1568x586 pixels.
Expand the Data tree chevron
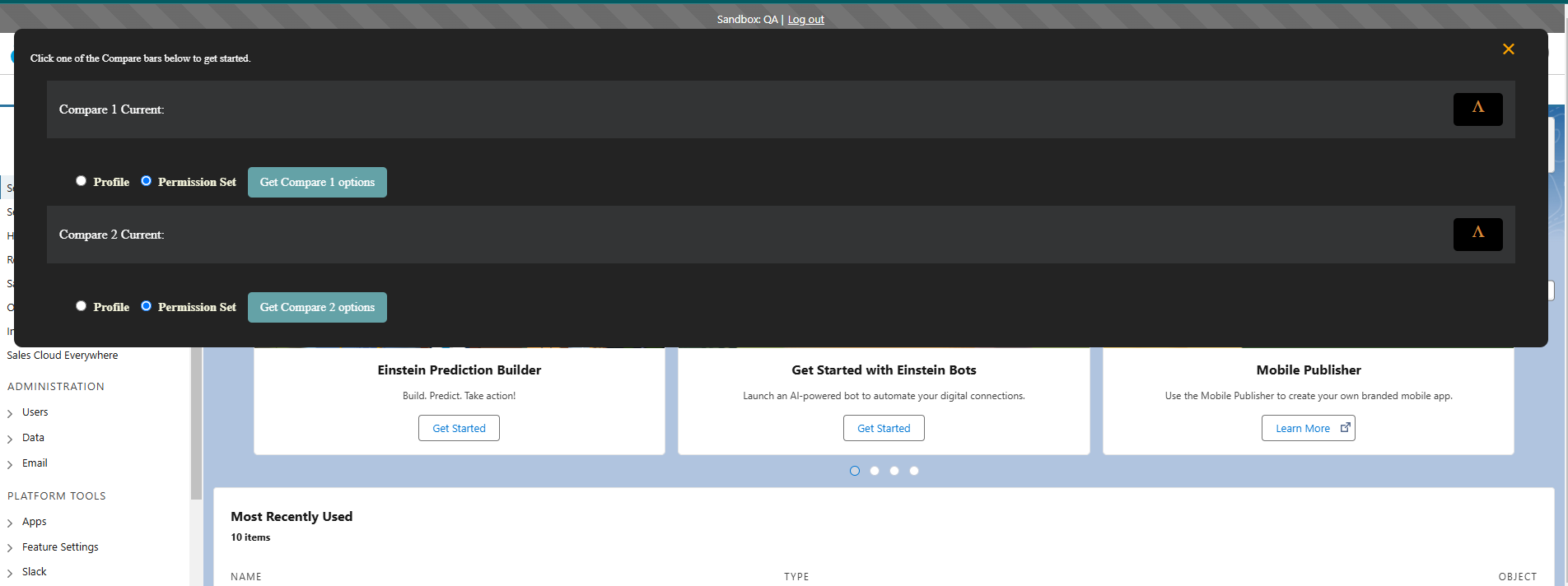point(10,439)
